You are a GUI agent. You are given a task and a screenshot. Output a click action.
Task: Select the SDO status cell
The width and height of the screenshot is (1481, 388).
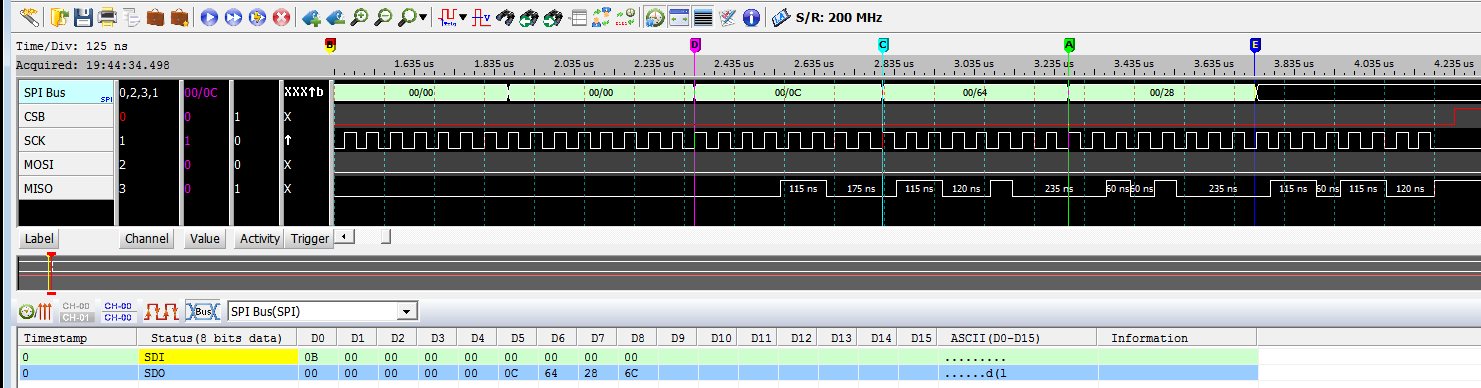(x=218, y=373)
